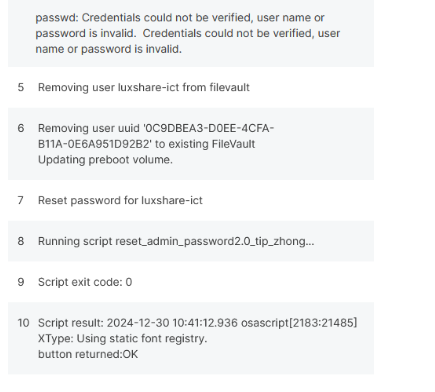This screenshot has width=435, height=392.
Task: Click the 'Updating preboot volume.' line
Action: pyautogui.click(x=105, y=160)
